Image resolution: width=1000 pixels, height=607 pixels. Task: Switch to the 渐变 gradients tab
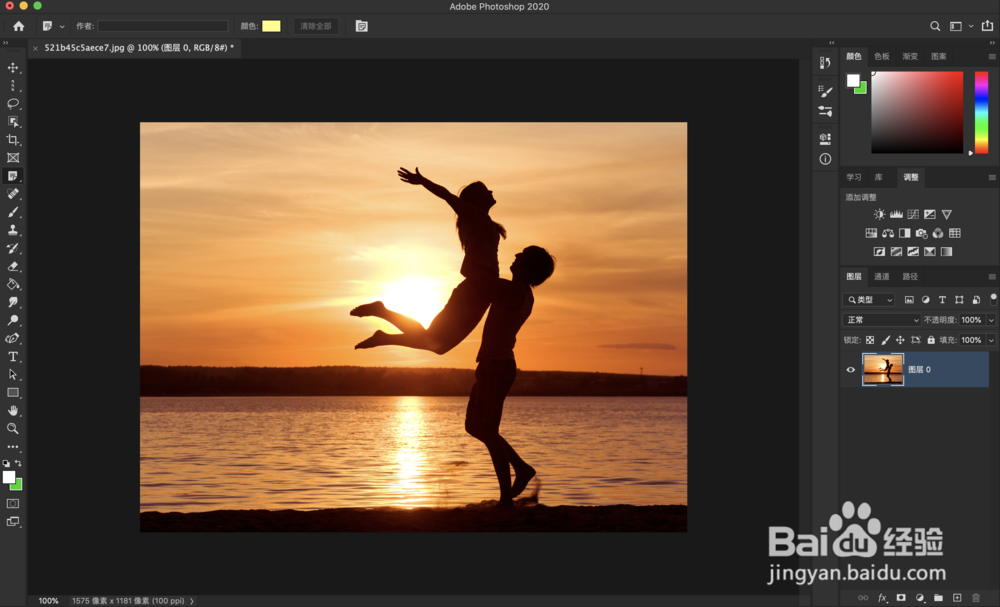(x=910, y=56)
